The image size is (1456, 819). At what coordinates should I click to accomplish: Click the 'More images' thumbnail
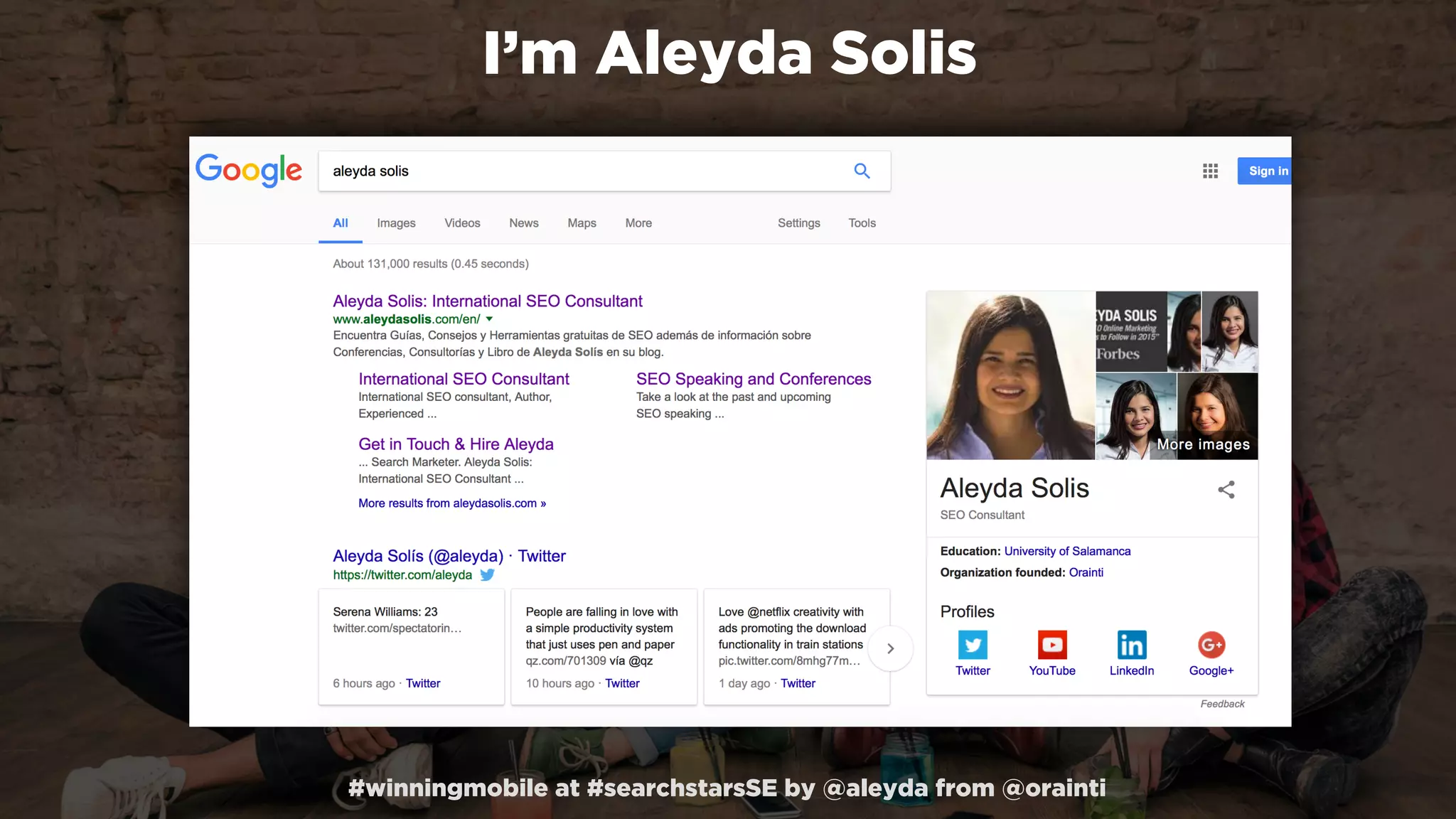pyautogui.click(x=1218, y=416)
